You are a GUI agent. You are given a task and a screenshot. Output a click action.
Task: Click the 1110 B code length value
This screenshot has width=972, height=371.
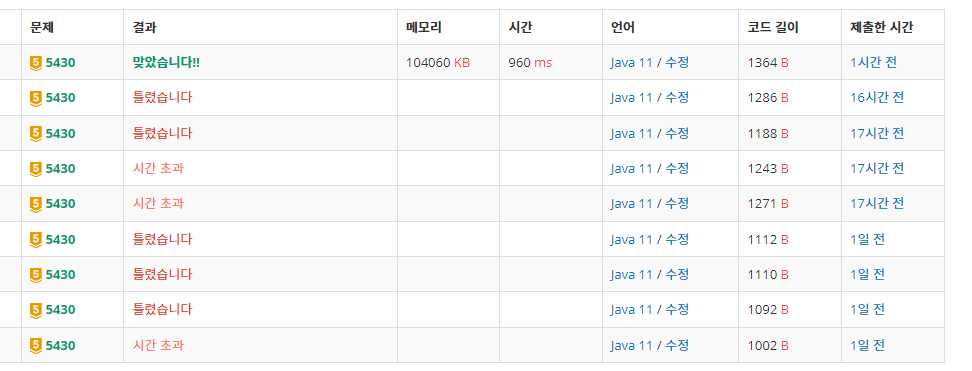click(x=768, y=274)
